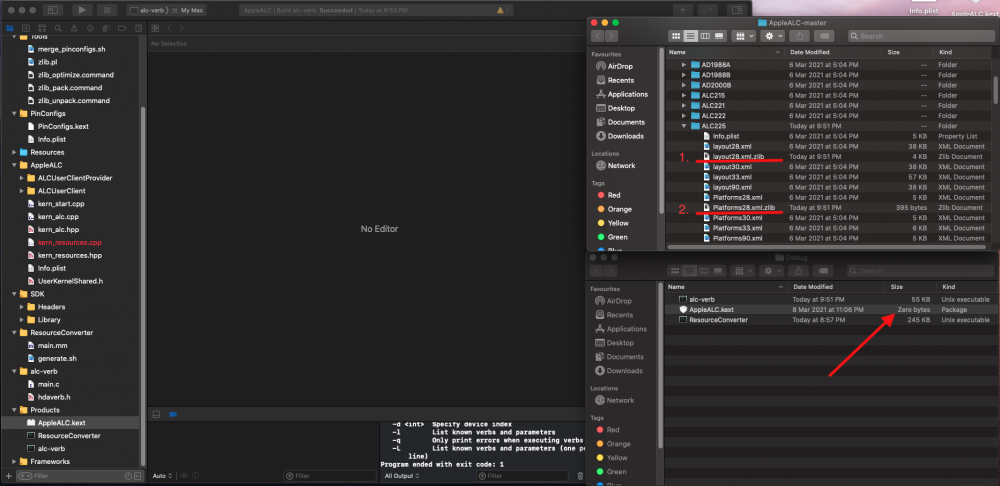This screenshot has height=486, width=1000.
Task: Select hdaverb.h in the navigator
Action: (x=54, y=397)
